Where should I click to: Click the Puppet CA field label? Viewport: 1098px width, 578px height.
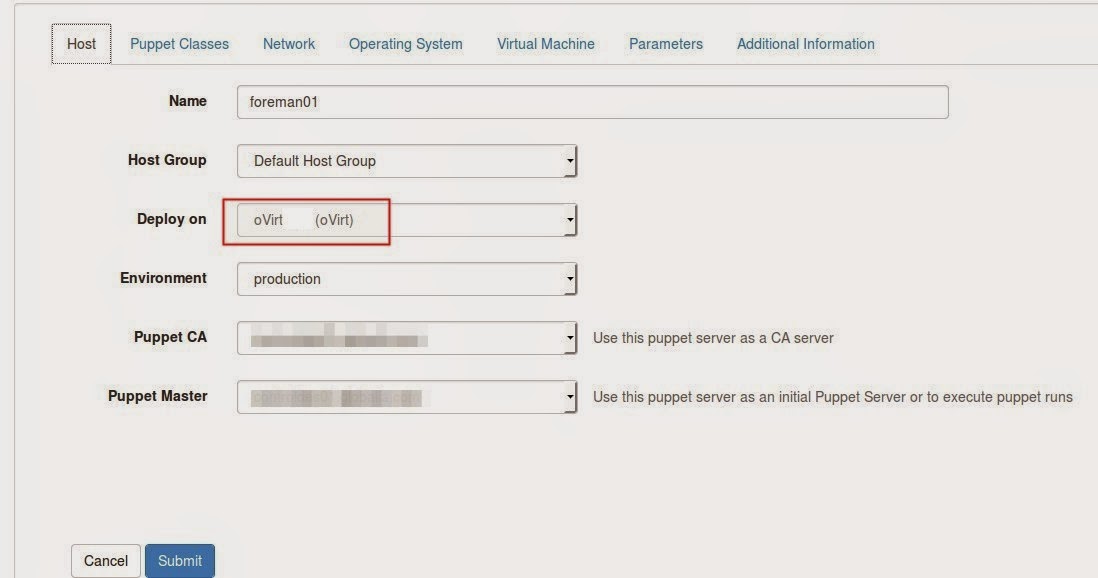tap(170, 337)
